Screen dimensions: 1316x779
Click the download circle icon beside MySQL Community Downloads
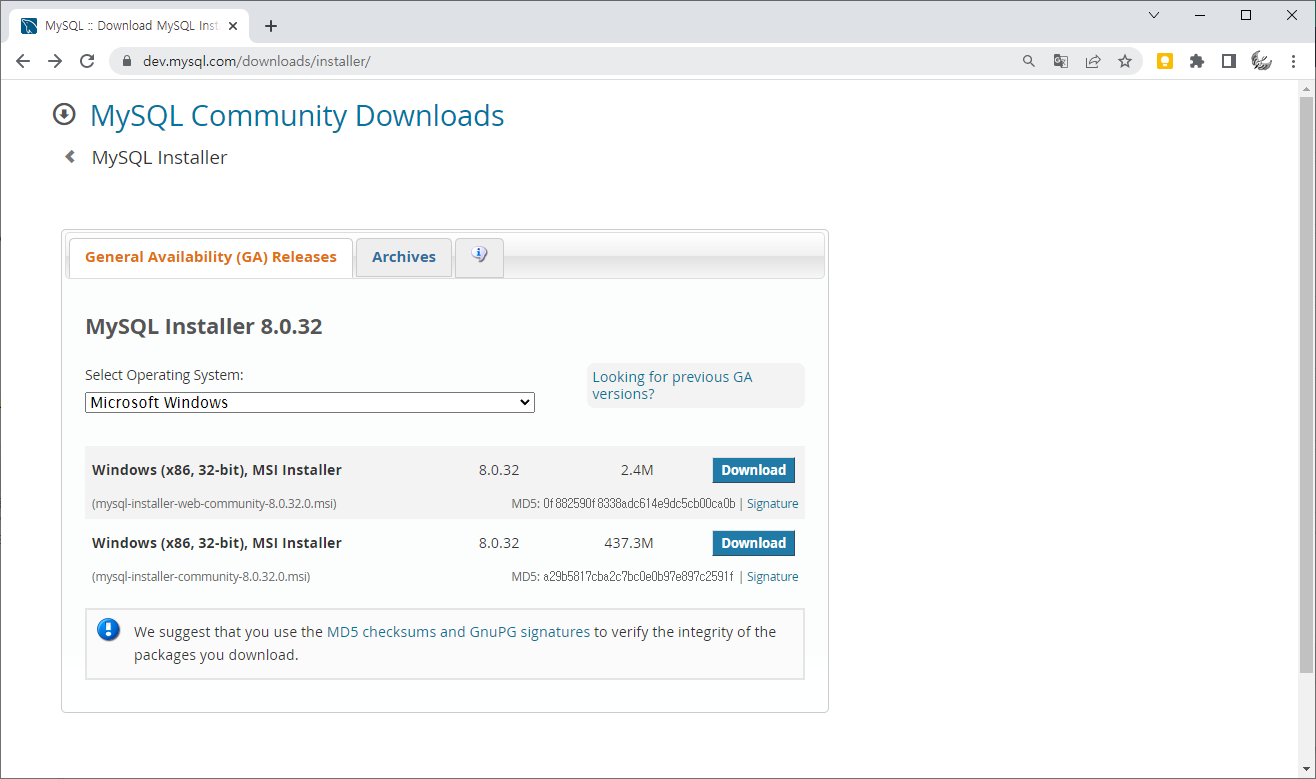pos(64,115)
